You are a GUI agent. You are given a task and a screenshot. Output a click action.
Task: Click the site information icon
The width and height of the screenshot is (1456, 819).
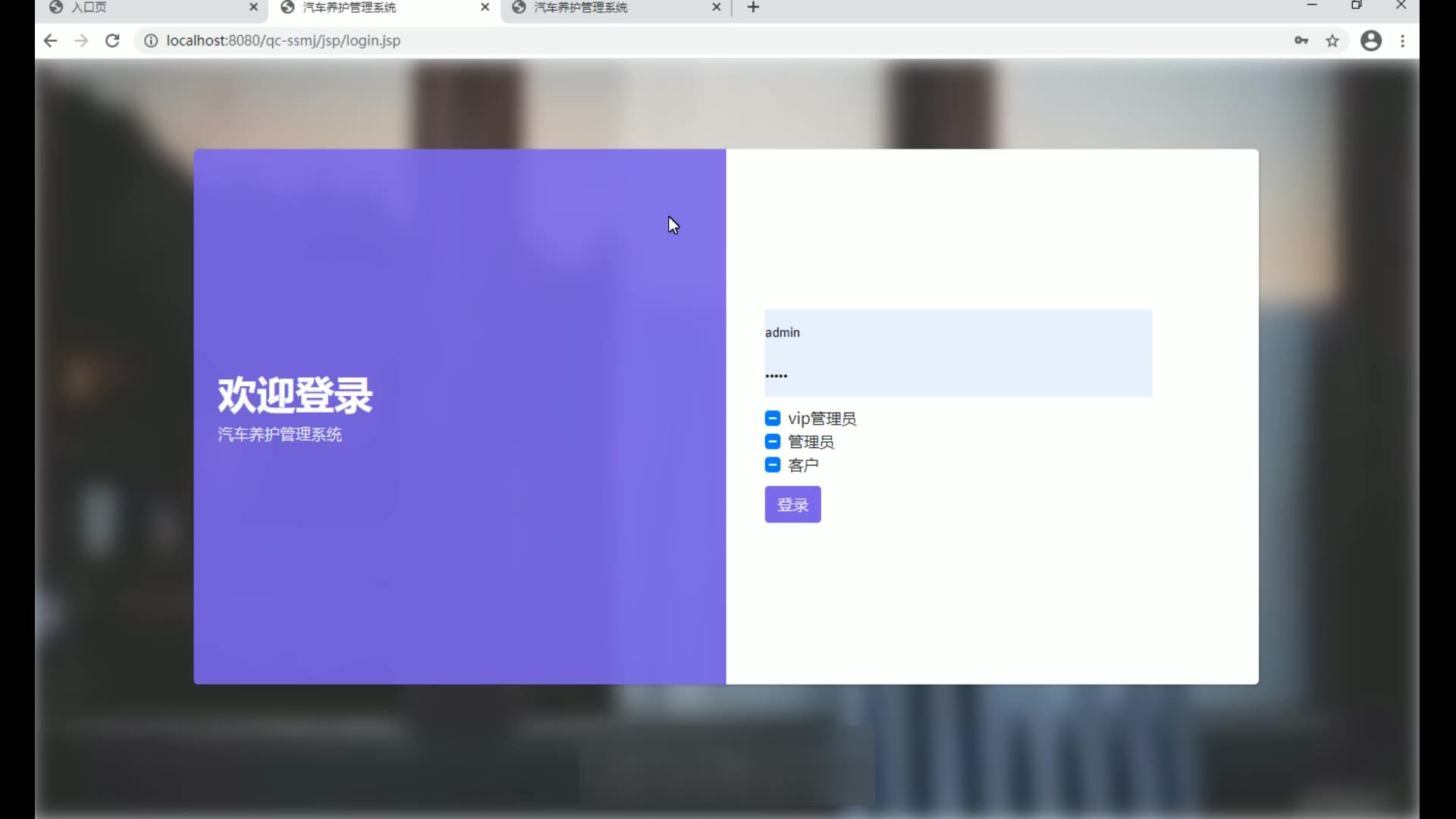(151, 41)
